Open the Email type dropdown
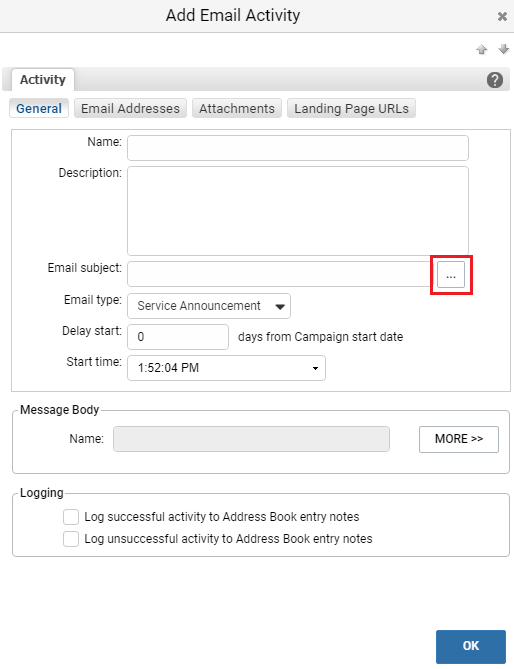 pyautogui.click(x=209, y=306)
